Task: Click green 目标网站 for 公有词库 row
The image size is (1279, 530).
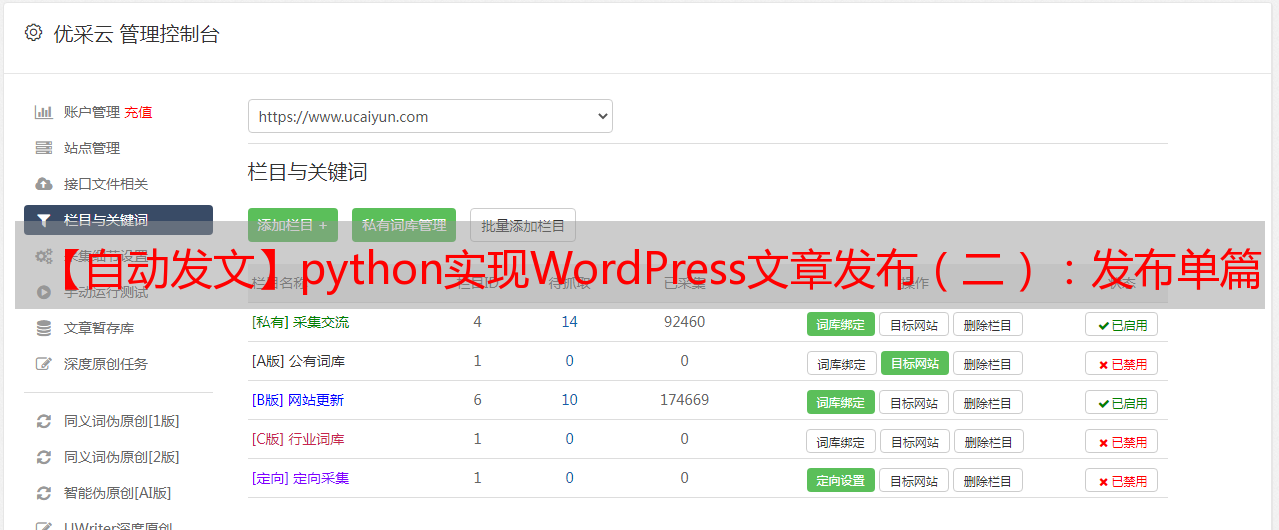Action: 915,363
